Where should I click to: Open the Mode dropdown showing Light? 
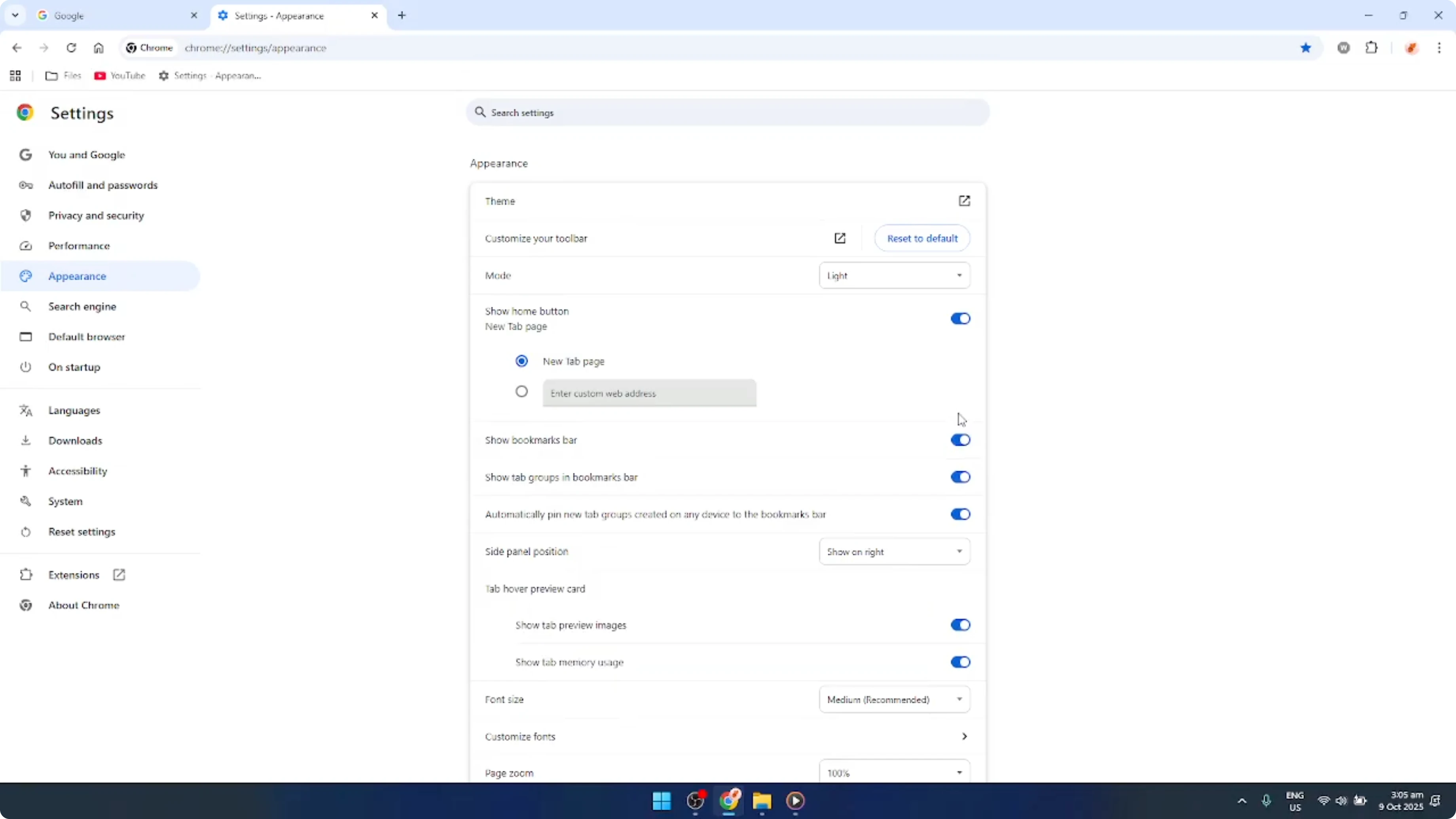coord(895,276)
